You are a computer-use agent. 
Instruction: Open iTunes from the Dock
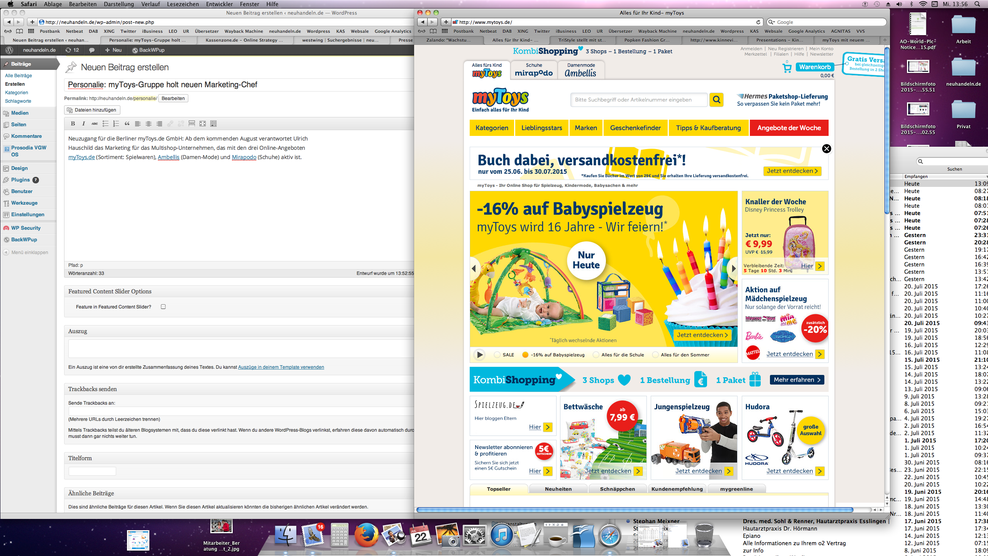(502, 535)
